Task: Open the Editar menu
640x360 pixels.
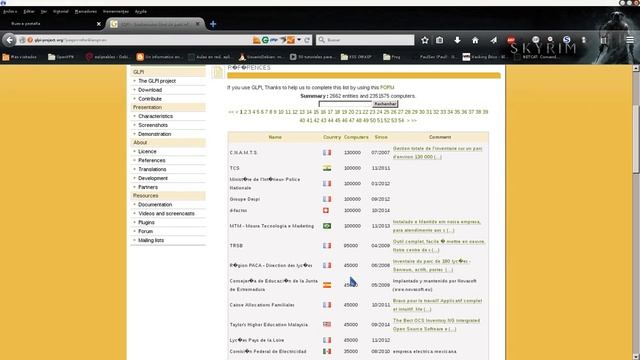Action: 29,11
